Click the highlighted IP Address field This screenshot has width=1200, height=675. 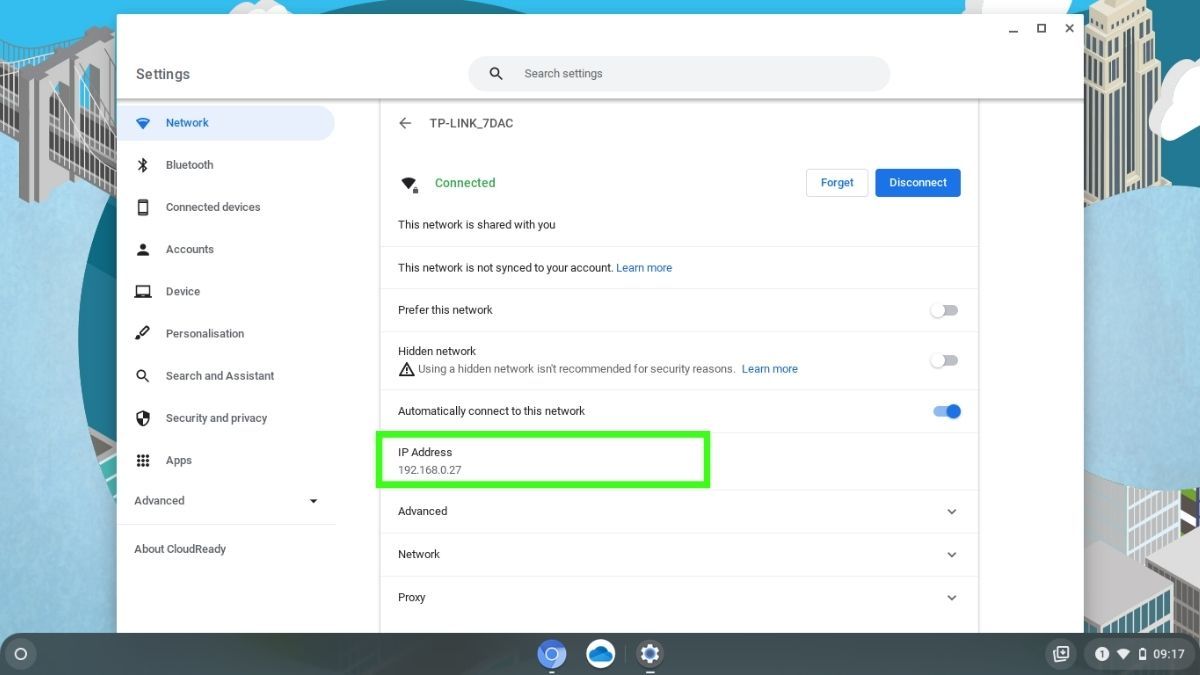pyautogui.click(x=543, y=460)
